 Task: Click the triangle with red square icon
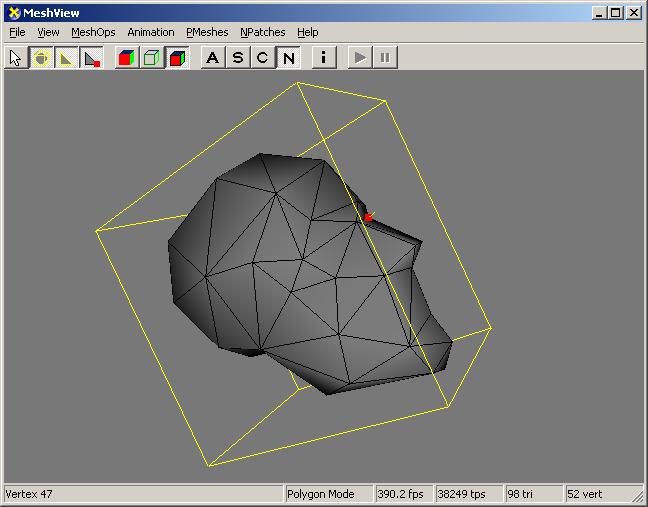coord(91,57)
